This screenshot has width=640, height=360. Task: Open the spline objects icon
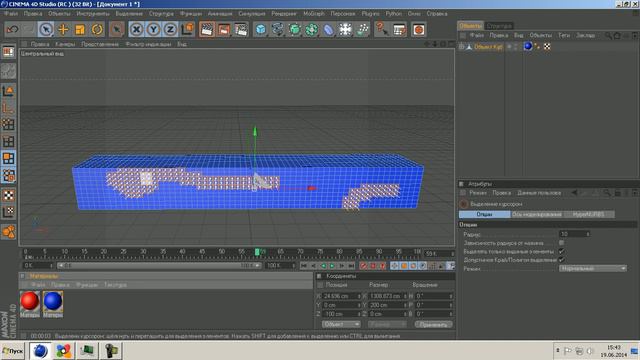coord(278,29)
